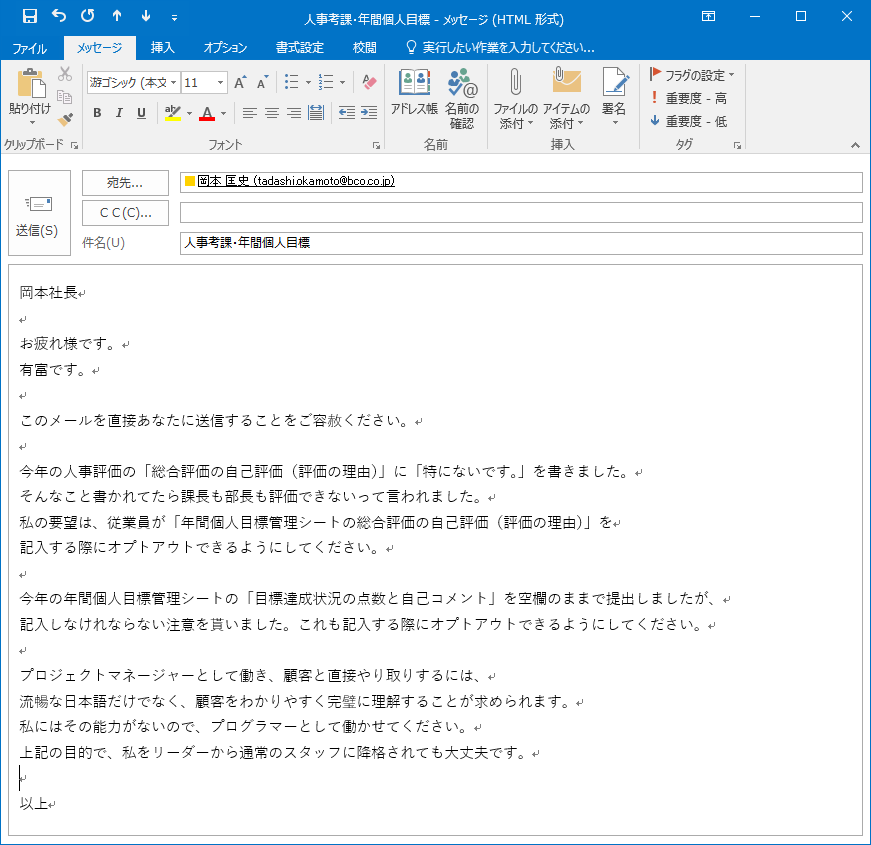Toggle italic formatting

[x=118, y=113]
